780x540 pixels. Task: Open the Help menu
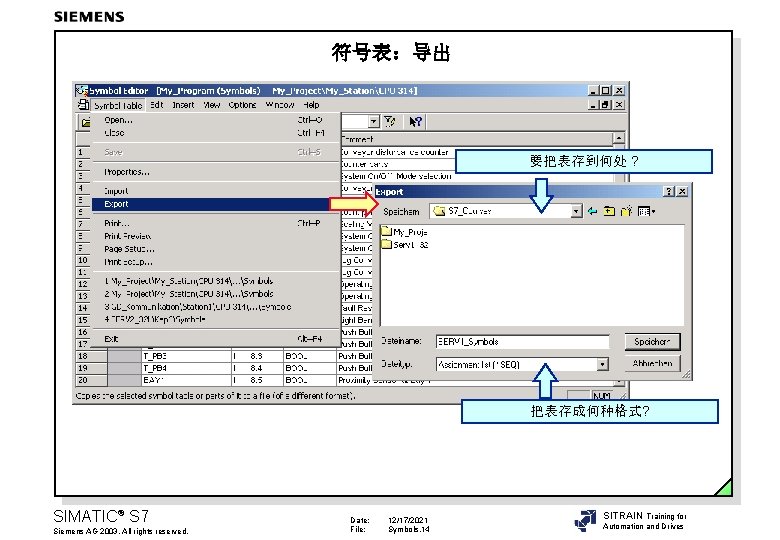[x=311, y=105]
